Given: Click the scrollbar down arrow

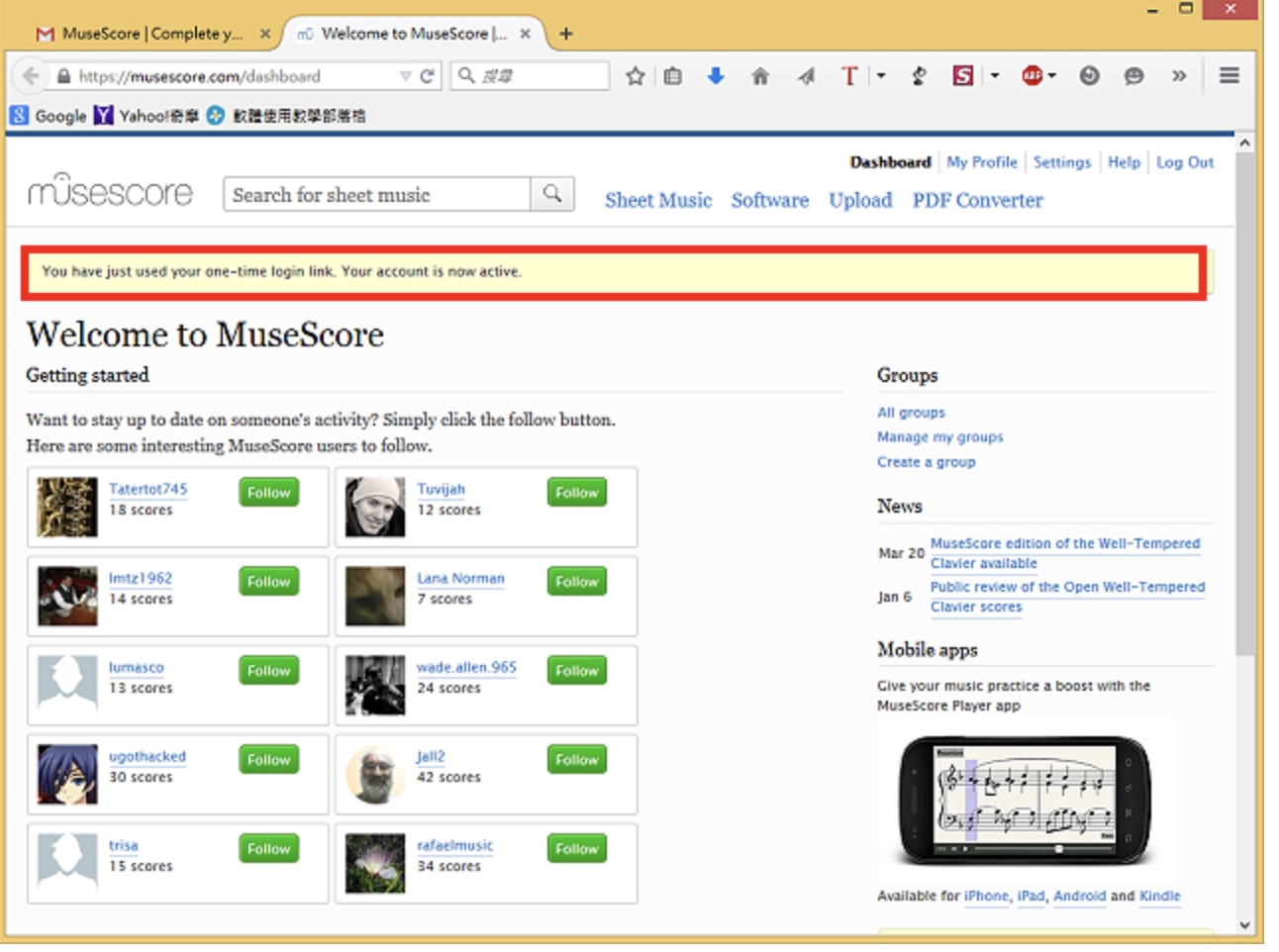Looking at the screenshot, I should pyautogui.click(x=1244, y=925).
